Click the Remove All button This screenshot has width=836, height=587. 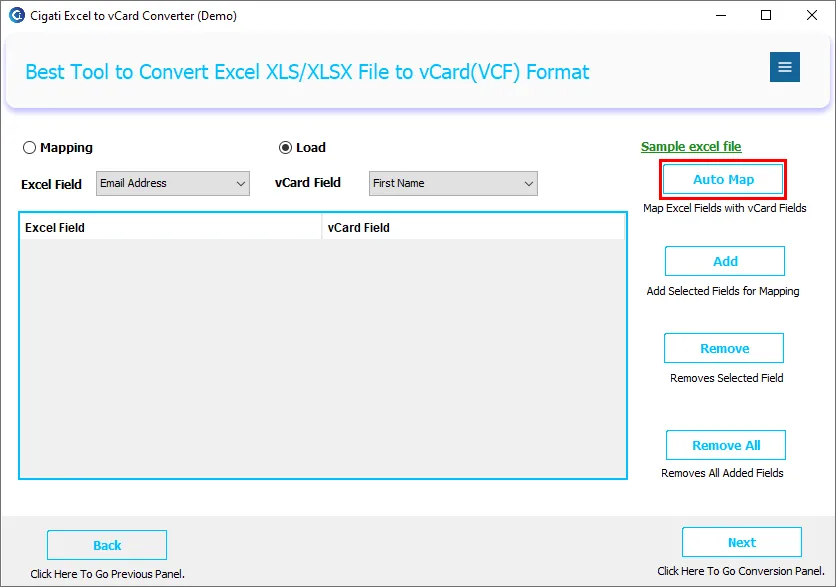[x=726, y=445]
